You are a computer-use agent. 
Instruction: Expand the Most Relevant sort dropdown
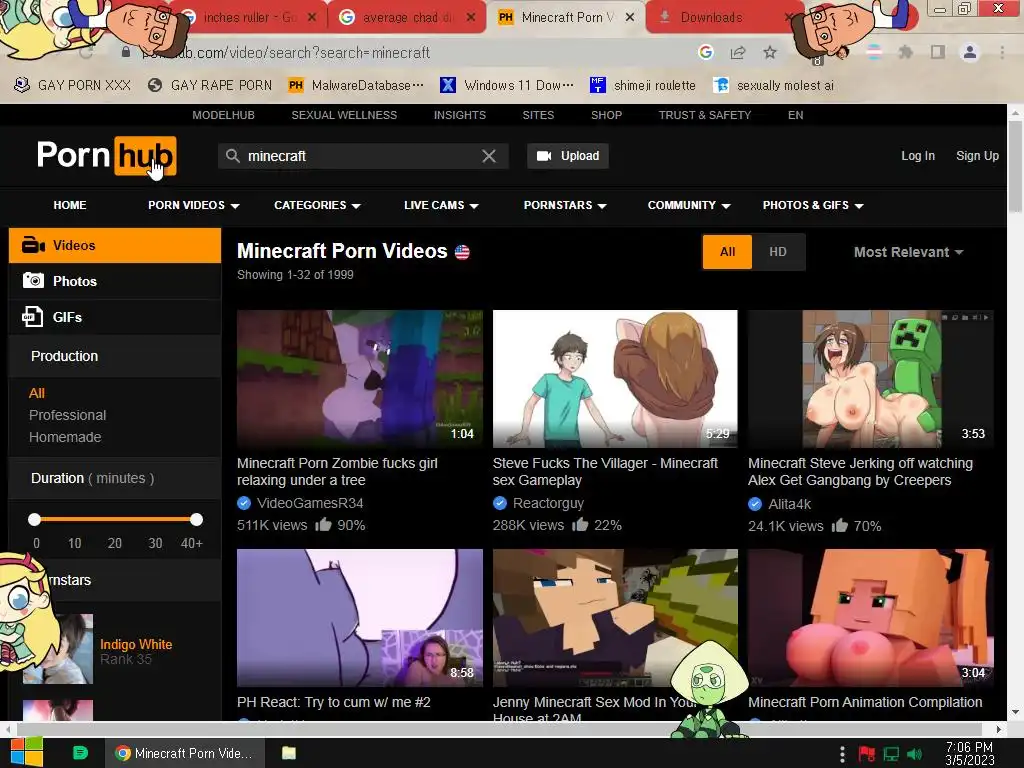(x=908, y=252)
